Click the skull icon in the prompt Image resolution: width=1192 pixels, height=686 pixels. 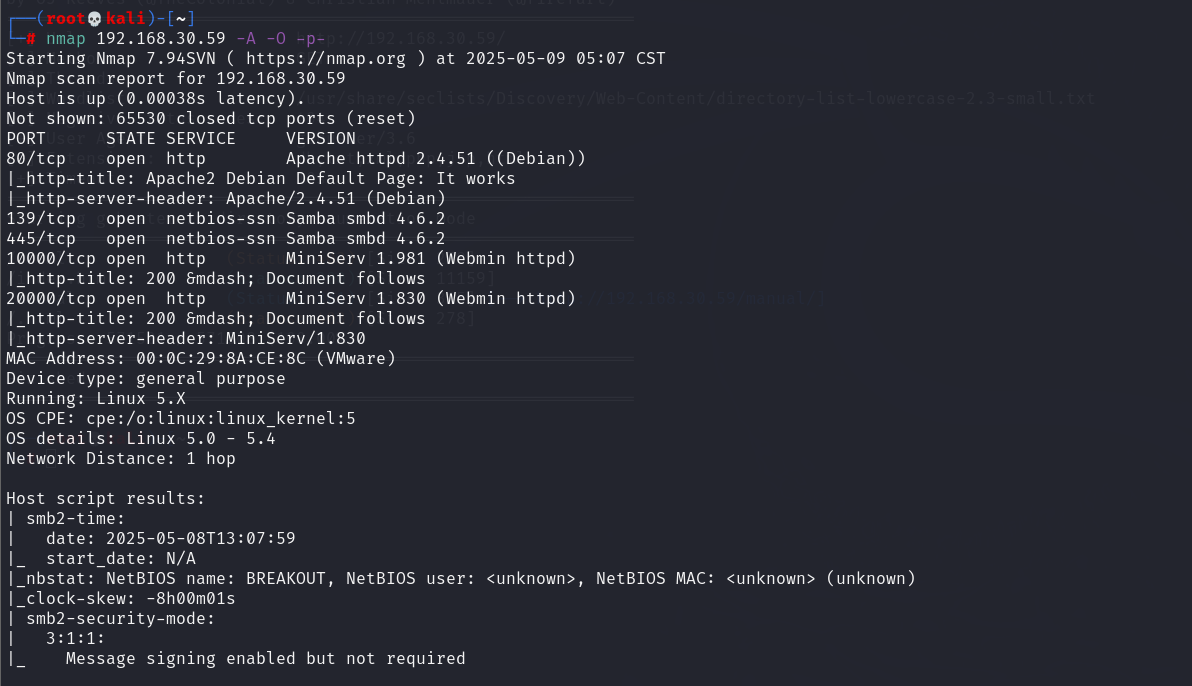pos(95,18)
